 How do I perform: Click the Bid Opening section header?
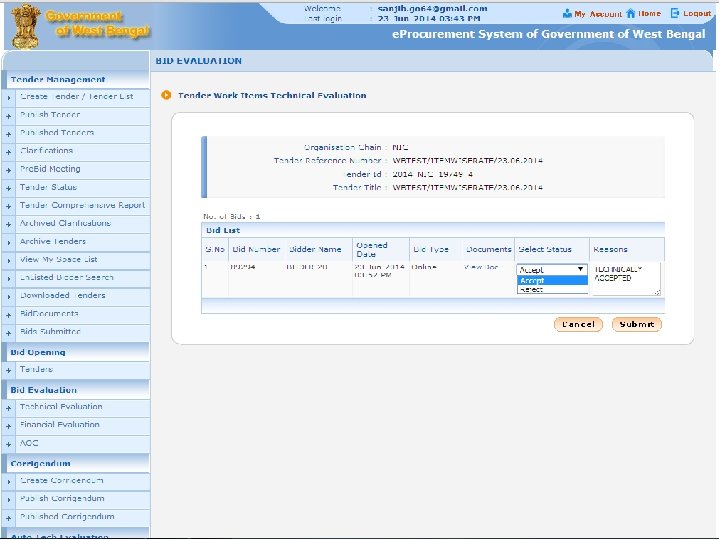(x=76, y=352)
